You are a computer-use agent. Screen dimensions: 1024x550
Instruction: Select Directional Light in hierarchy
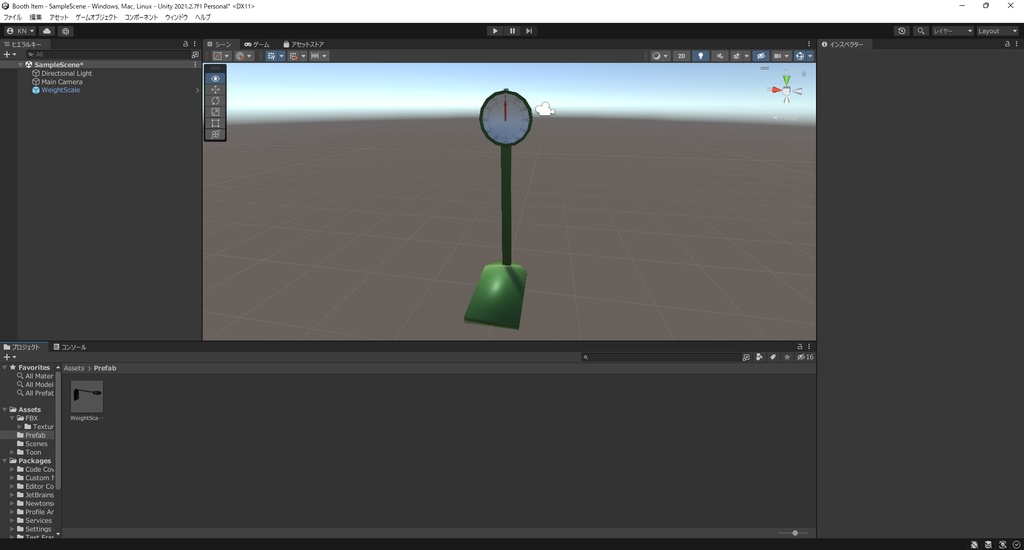tap(67, 73)
